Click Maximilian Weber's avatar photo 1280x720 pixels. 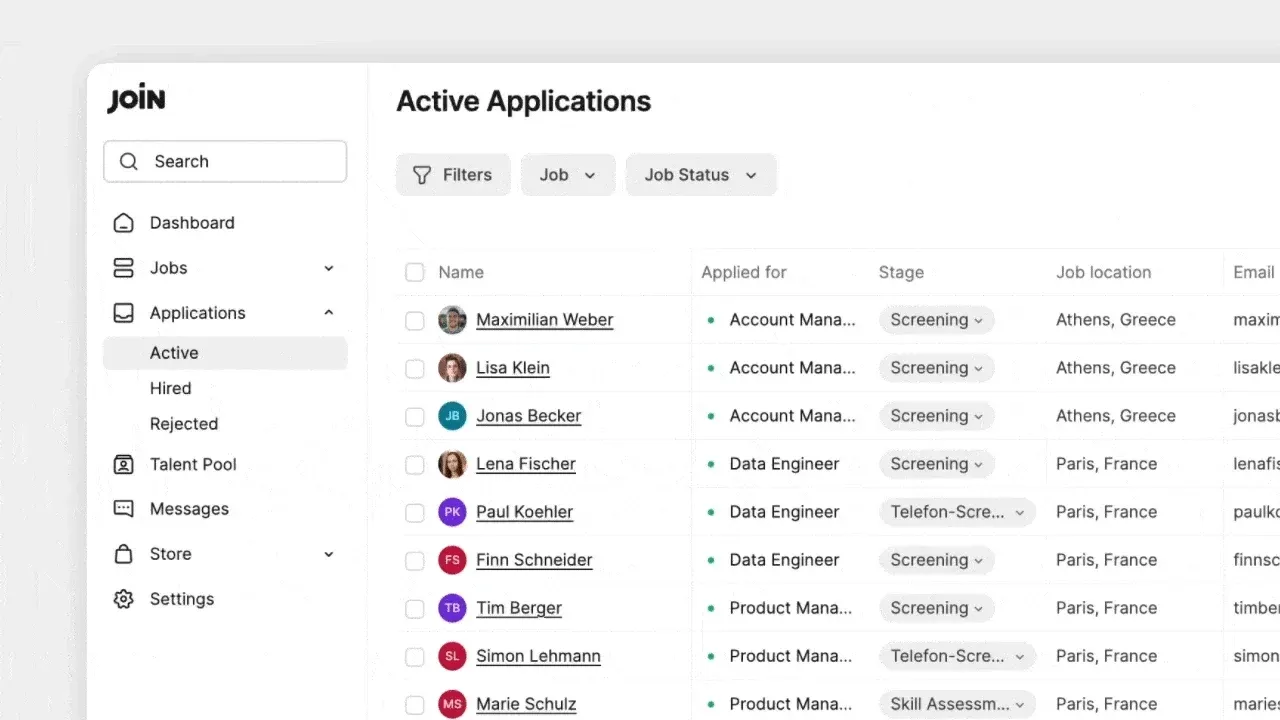click(452, 320)
